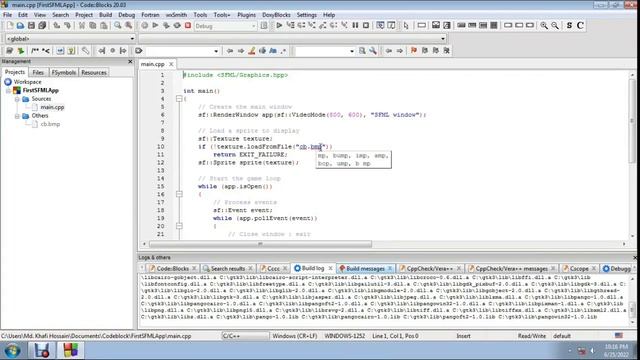Image resolution: width=640 pixels, height=360 pixels.
Task: Click the Open file toolbar icon
Action: point(20,26)
